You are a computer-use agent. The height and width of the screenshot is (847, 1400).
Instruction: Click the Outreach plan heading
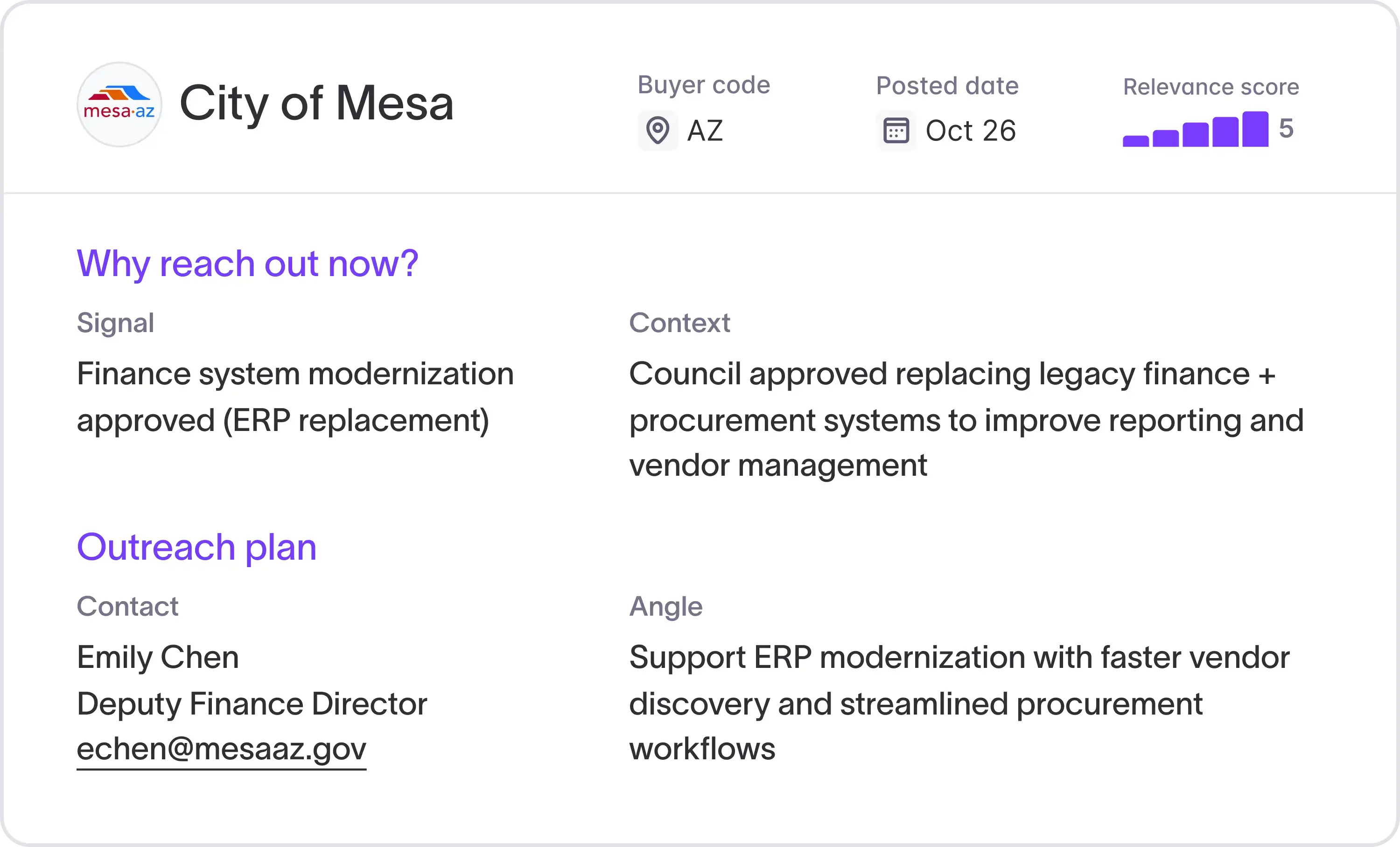196,548
